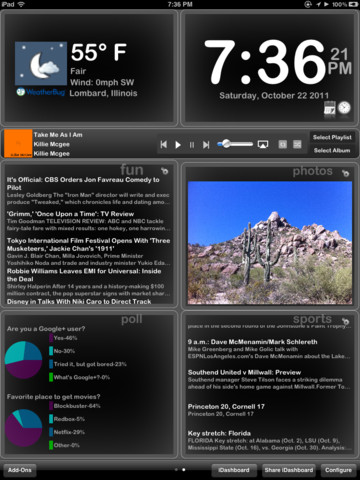Open Disney in Talks With Niki Caro headline
Image resolution: width=360 pixels, height=480 pixels.
pos(79,301)
